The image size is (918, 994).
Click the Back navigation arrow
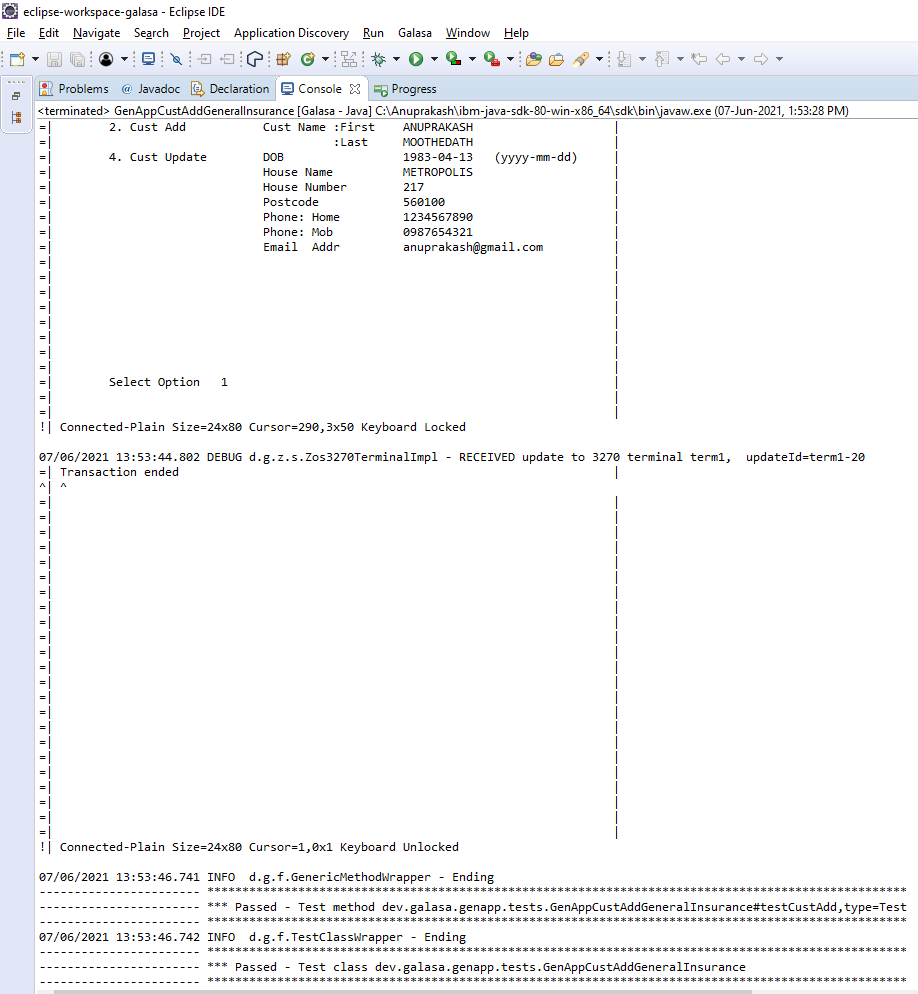click(723, 59)
